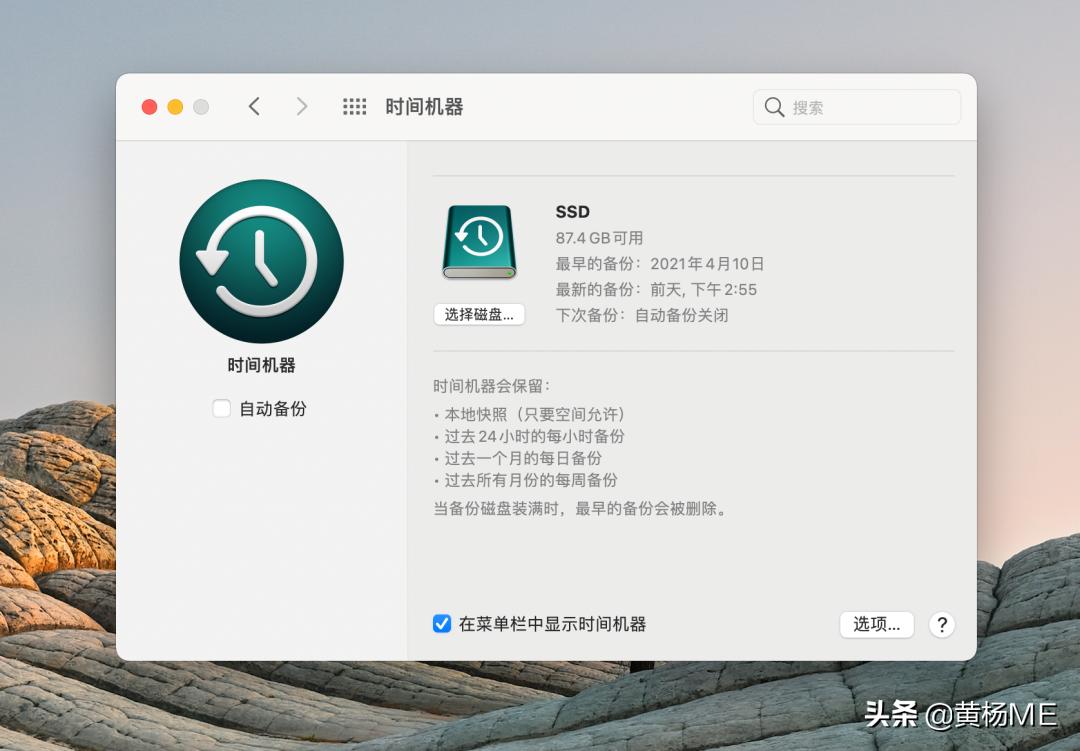This screenshot has height=751, width=1080.
Task: Minimize the window with the yellow traffic light
Action: coord(175,106)
